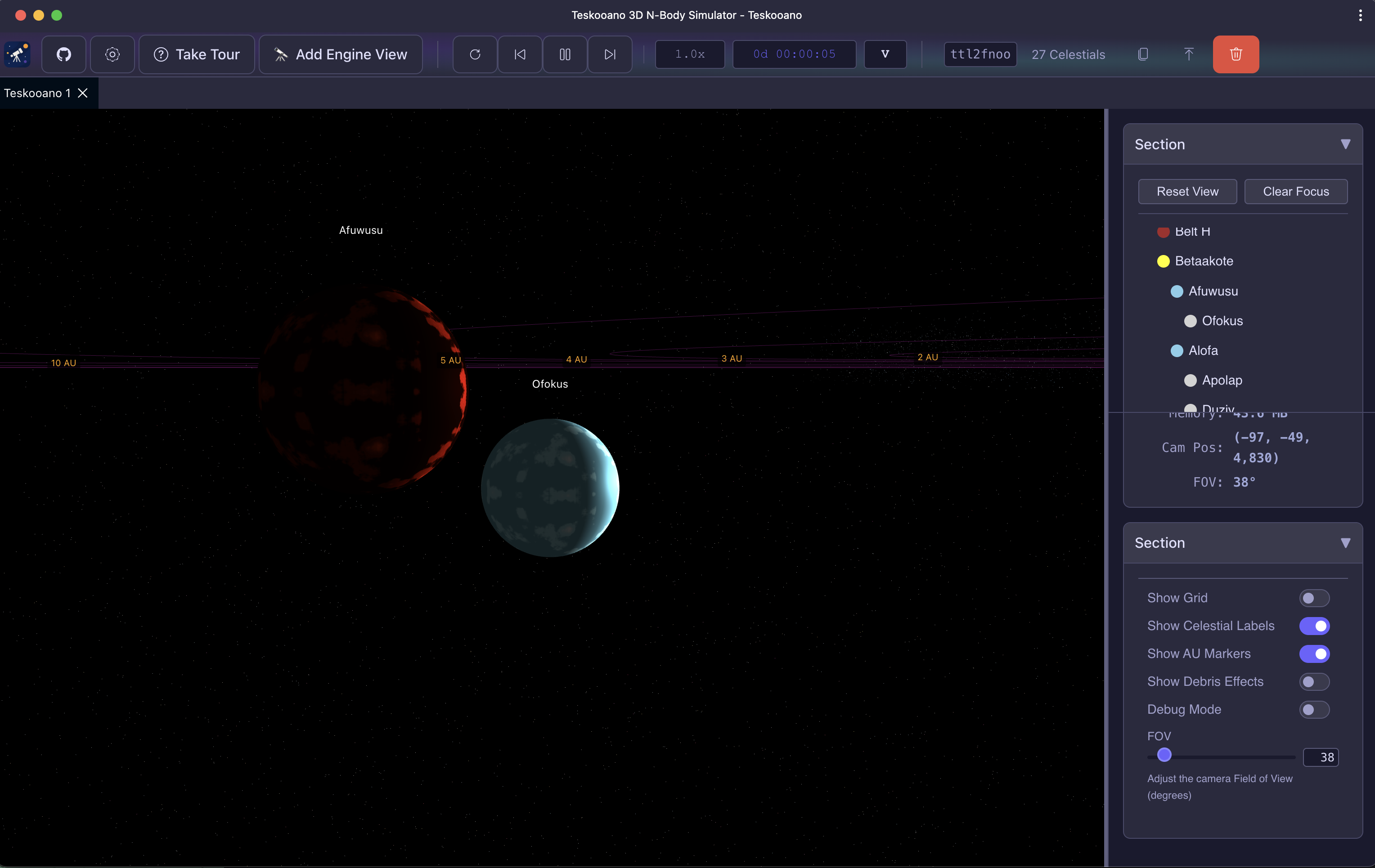
Task: Click the FOV slider handle
Action: 1164,755
